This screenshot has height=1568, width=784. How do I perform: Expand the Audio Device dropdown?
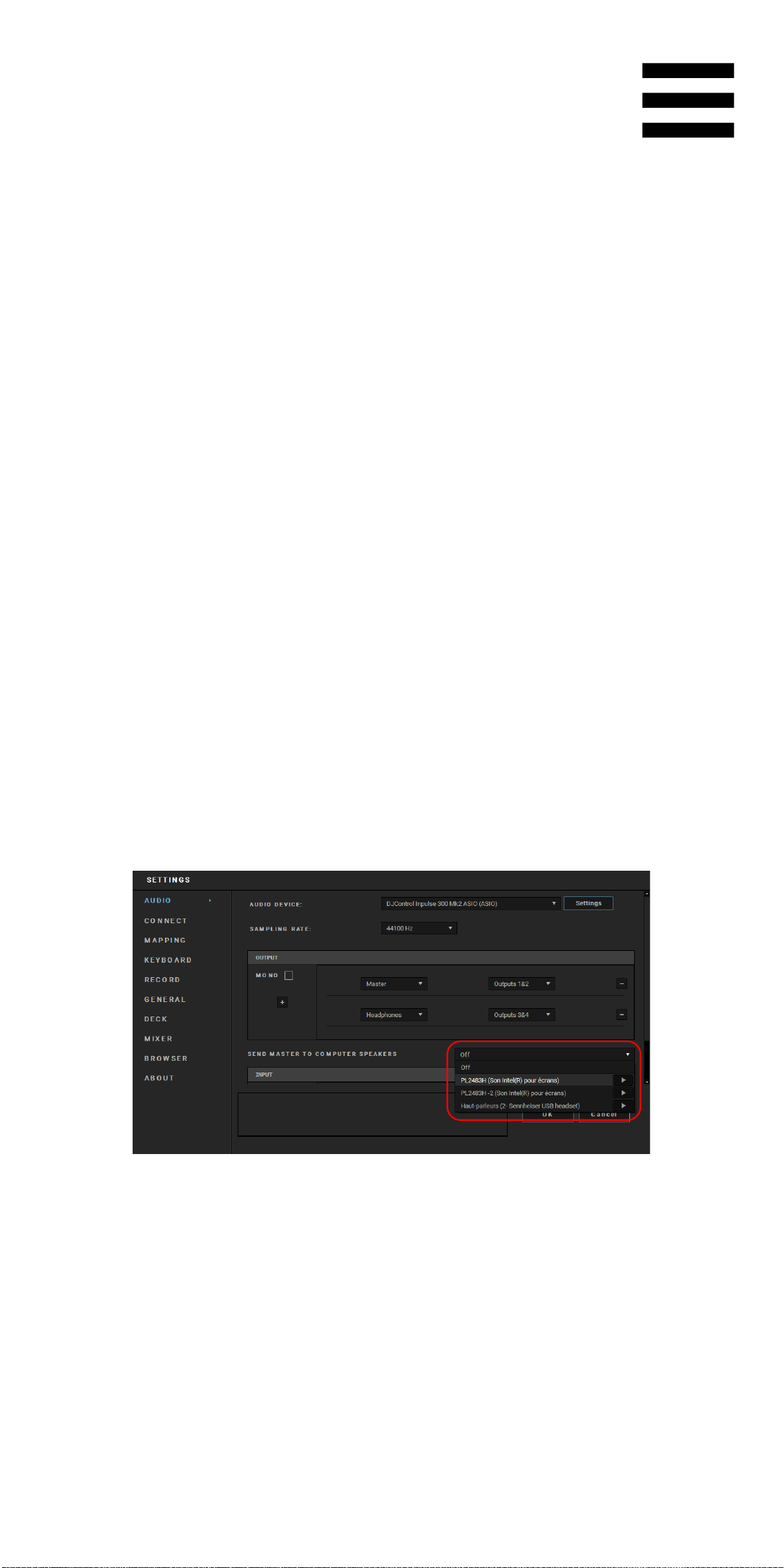coord(470,903)
